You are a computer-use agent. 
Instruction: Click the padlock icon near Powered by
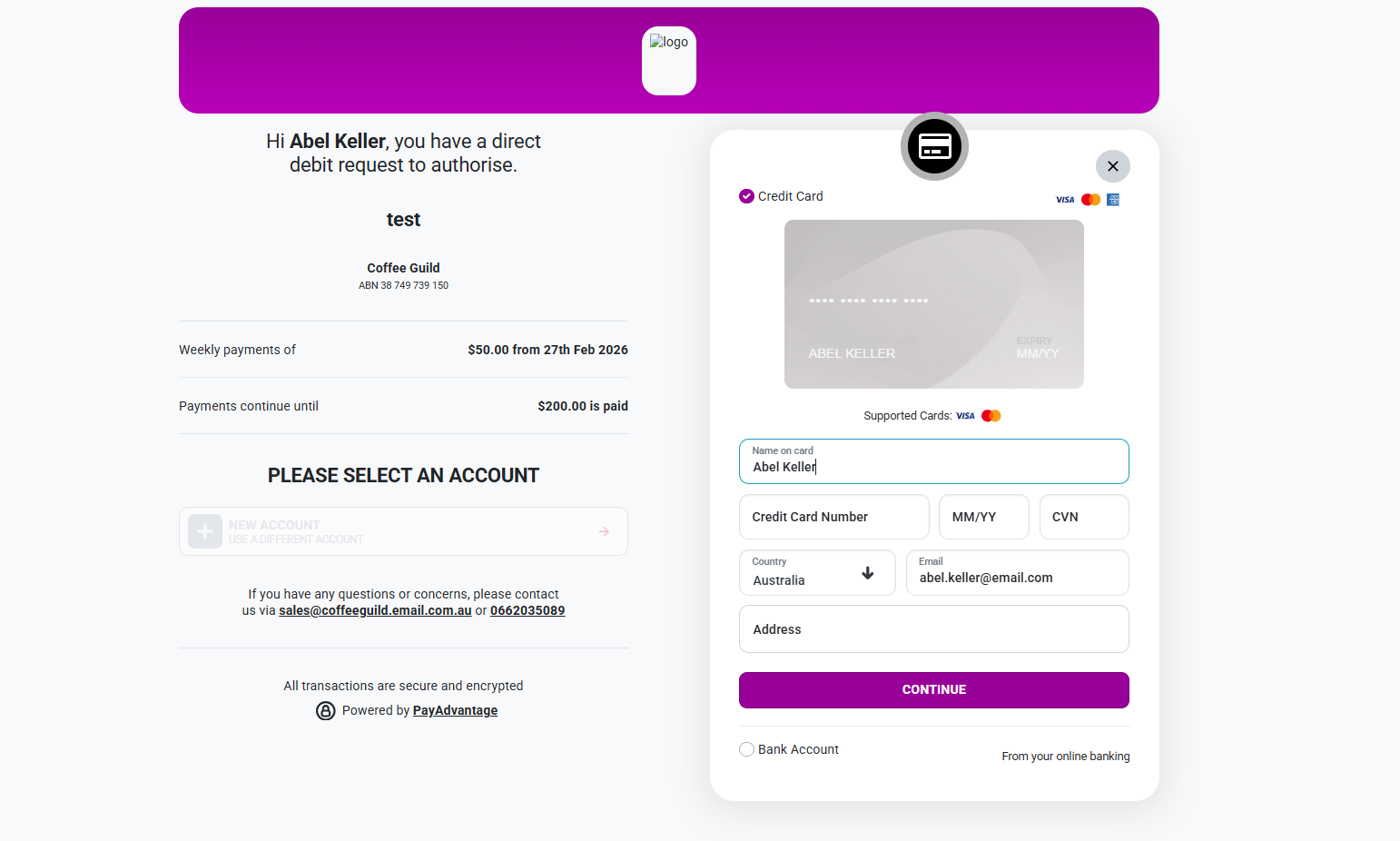pos(326,711)
